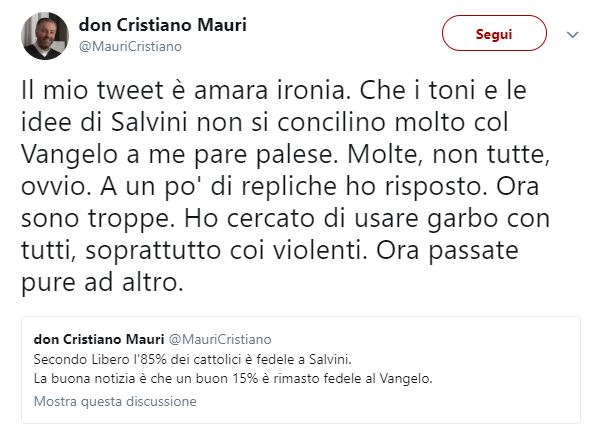Click 'Mostra questa discussione' link
The image size is (600, 426).
click(x=115, y=401)
